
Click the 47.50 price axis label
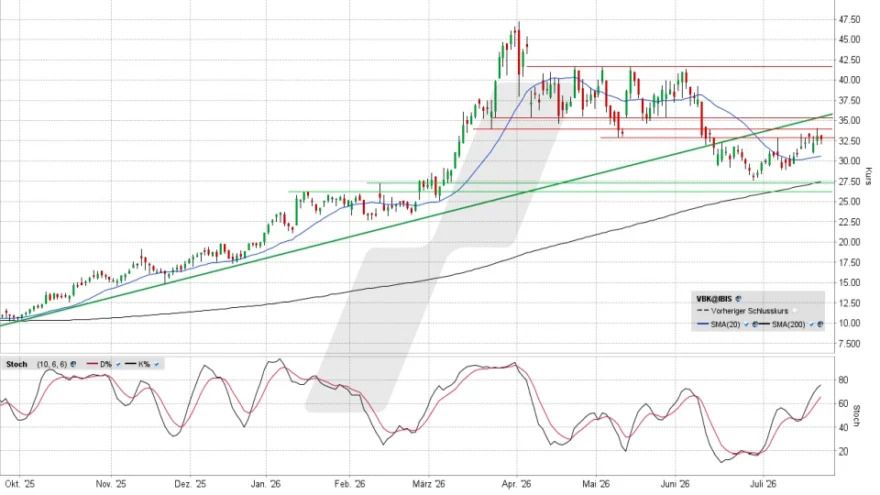[x=849, y=20]
